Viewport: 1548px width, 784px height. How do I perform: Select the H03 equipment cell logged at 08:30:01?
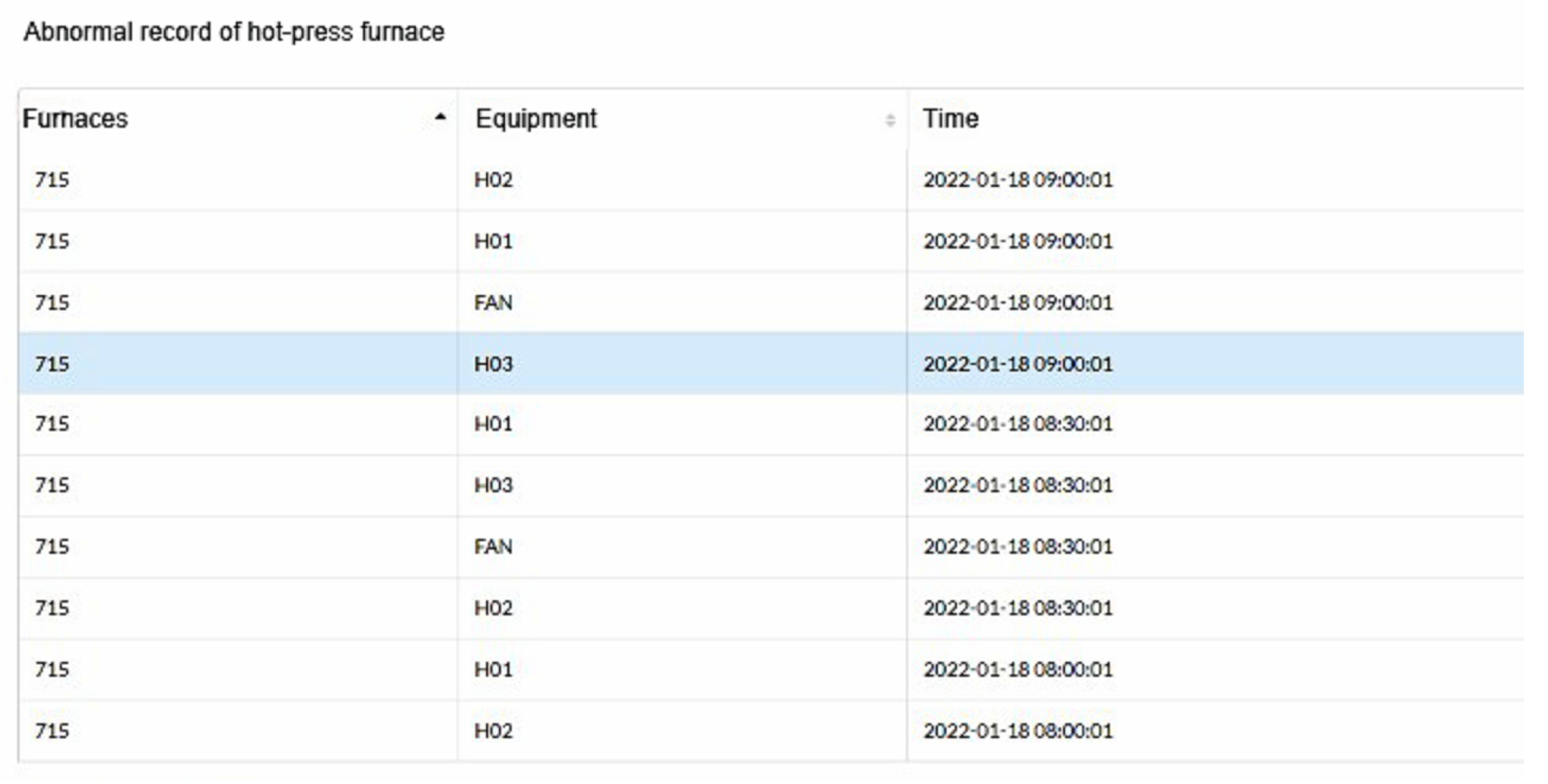493,486
